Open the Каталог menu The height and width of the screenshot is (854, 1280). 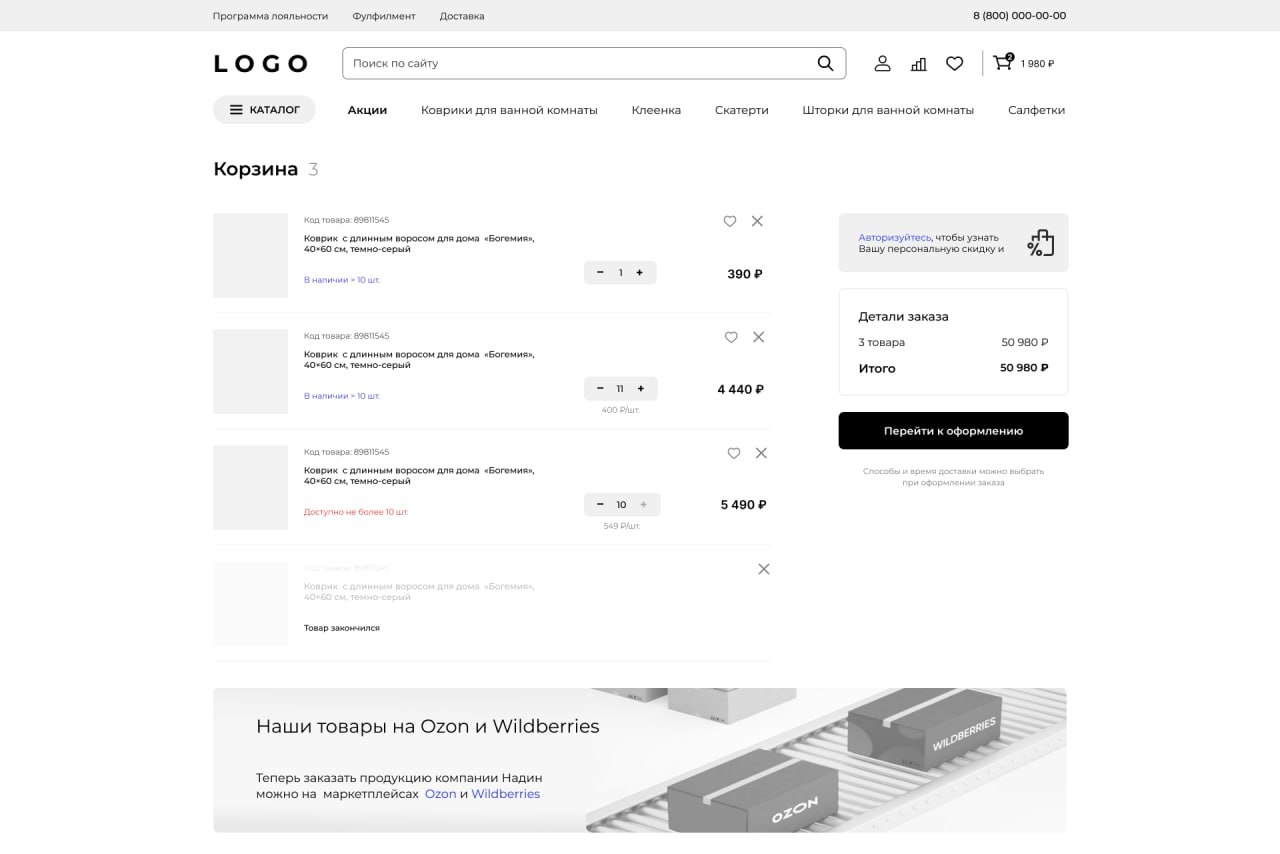(264, 110)
